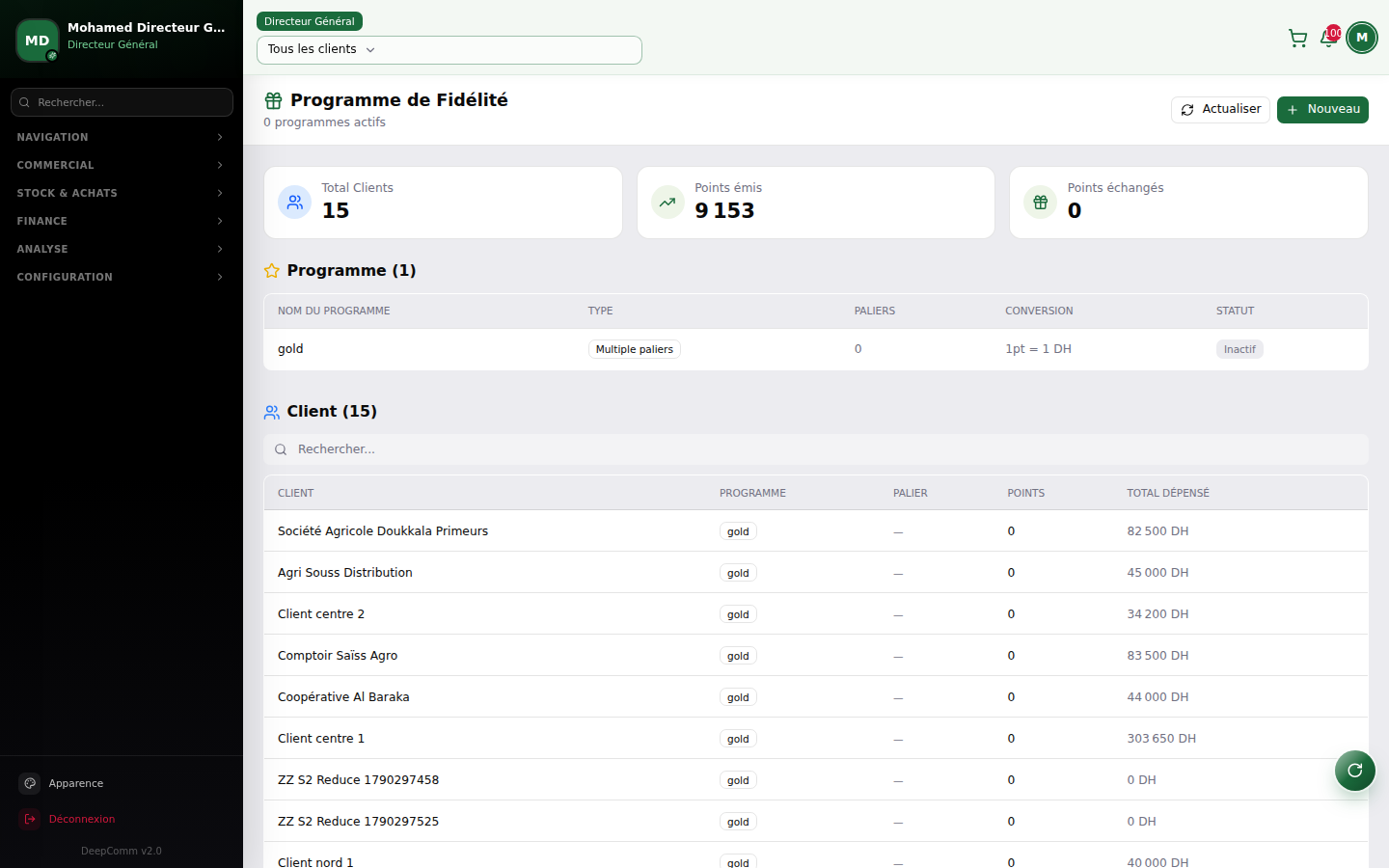This screenshot has width=1389, height=868.
Task: Expand the FINANCE sidebar section
Action: pyautogui.click(x=122, y=221)
